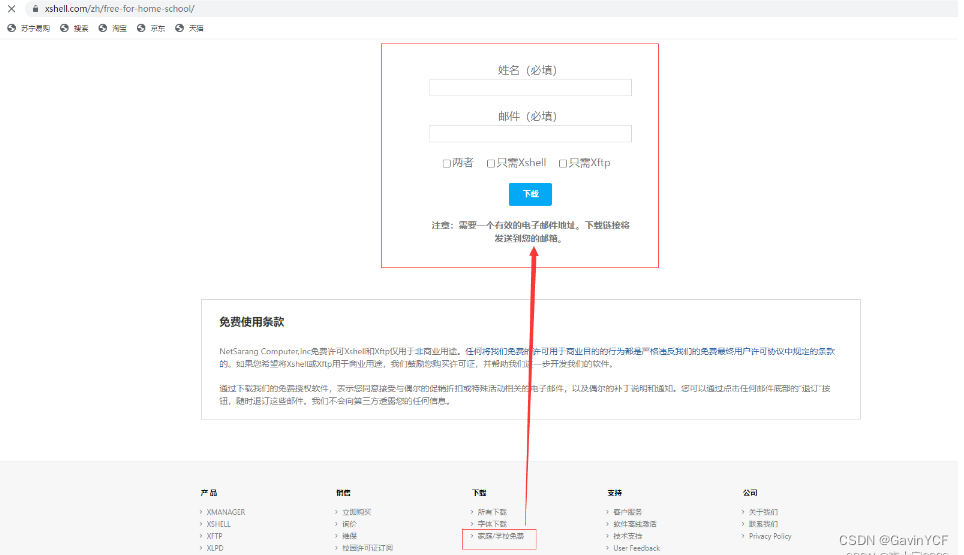Viewport: 964px width, 555px height.
Task: Open the 字体下载 footer link
Action: click(x=492, y=524)
